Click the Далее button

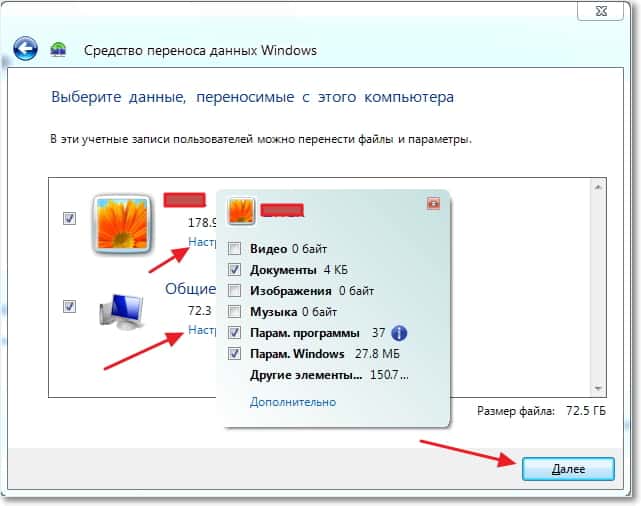[568, 469]
